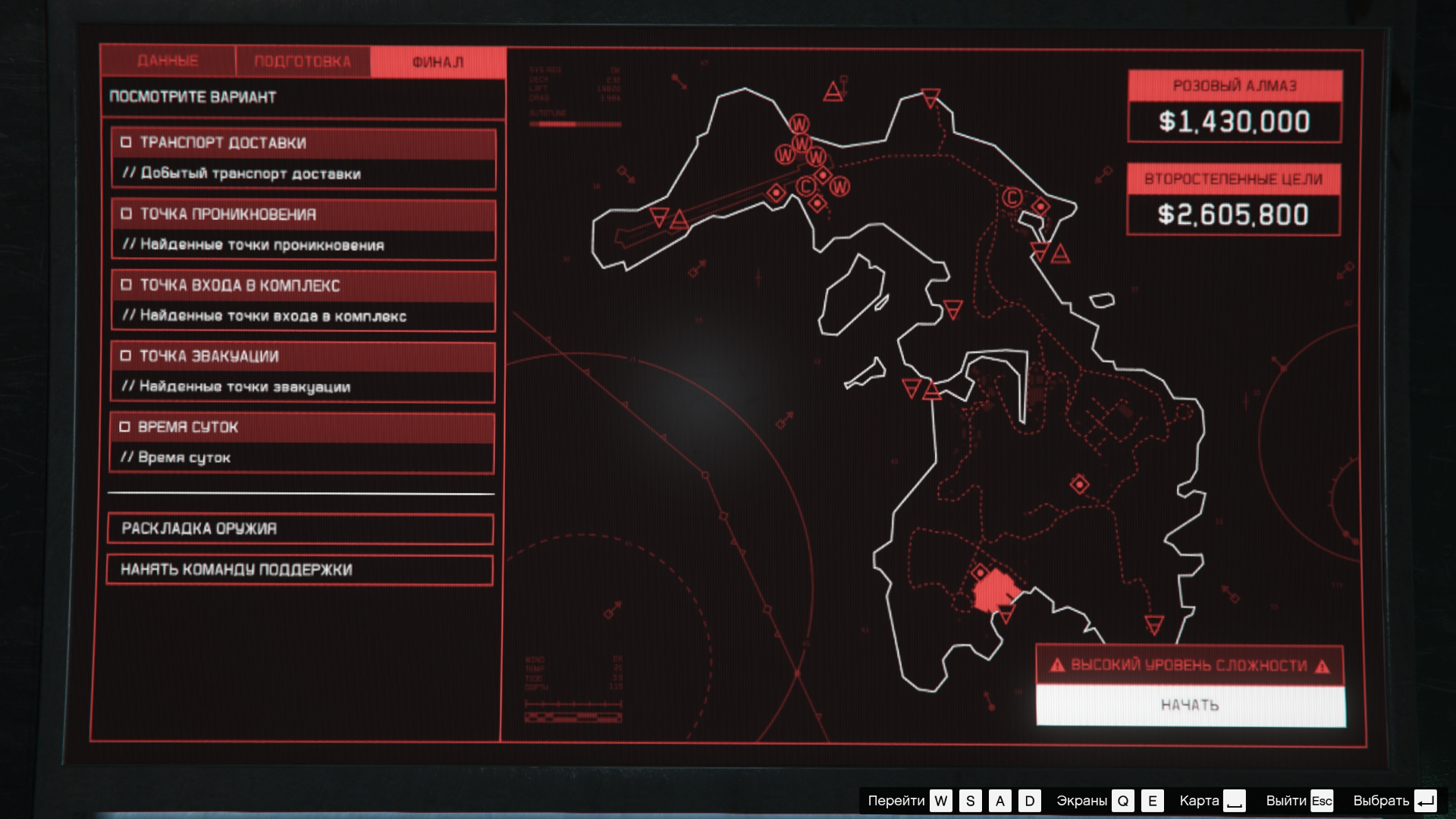Click the Esc key hint to exit
The width and height of the screenshot is (1456, 819).
(x=1321, y=801)
